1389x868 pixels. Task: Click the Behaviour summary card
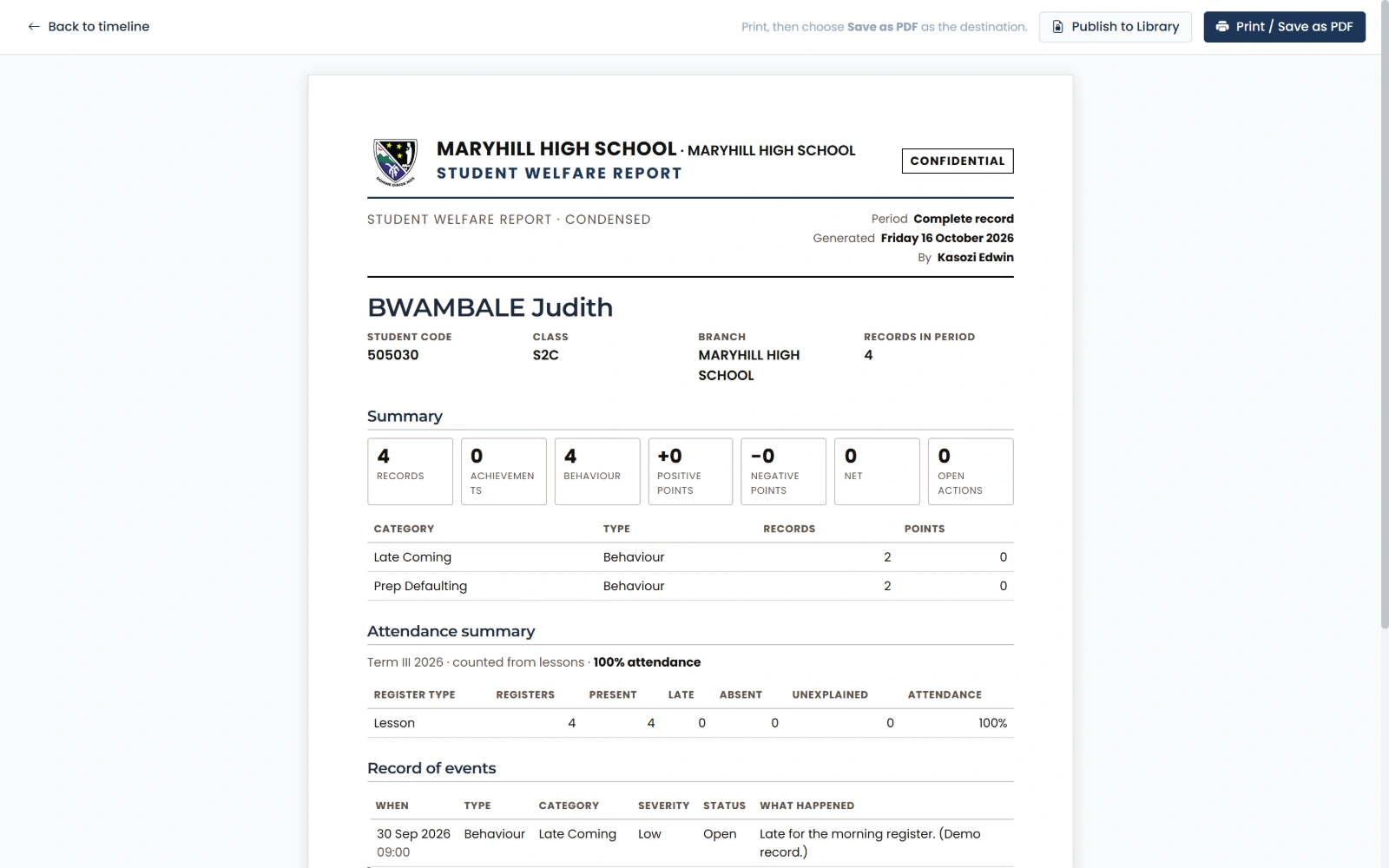597,471
